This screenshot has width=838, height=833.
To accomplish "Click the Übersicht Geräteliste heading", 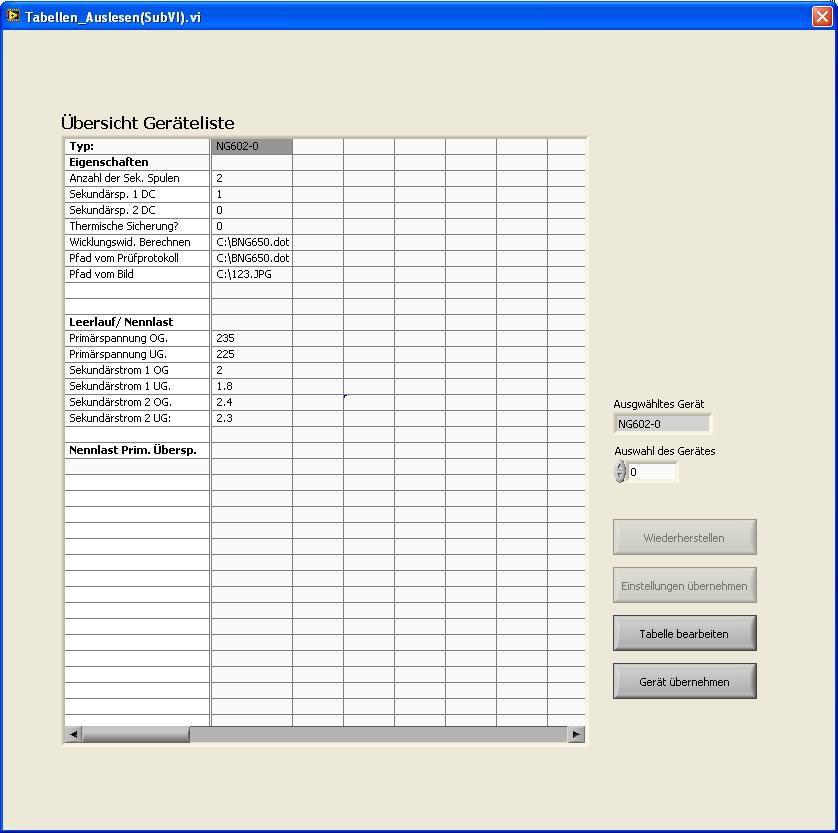I will 148,123.
